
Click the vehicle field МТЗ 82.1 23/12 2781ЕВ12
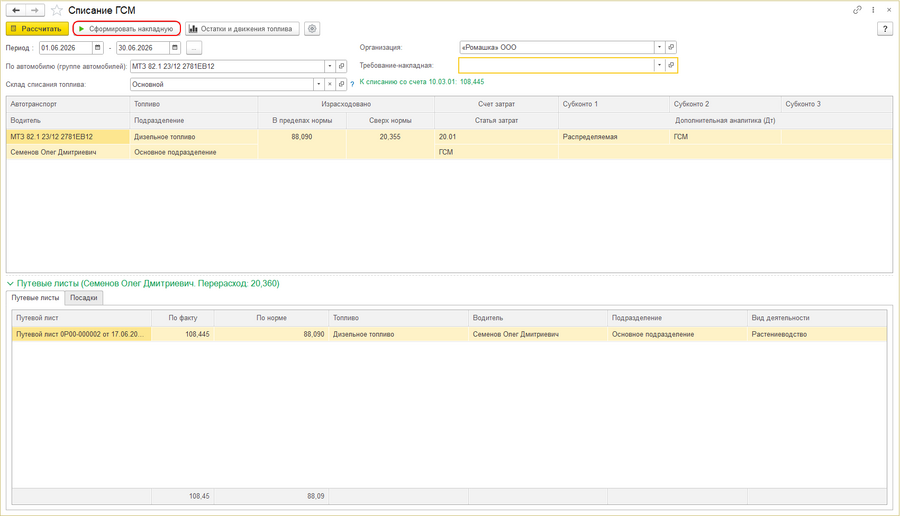[227, 66]
